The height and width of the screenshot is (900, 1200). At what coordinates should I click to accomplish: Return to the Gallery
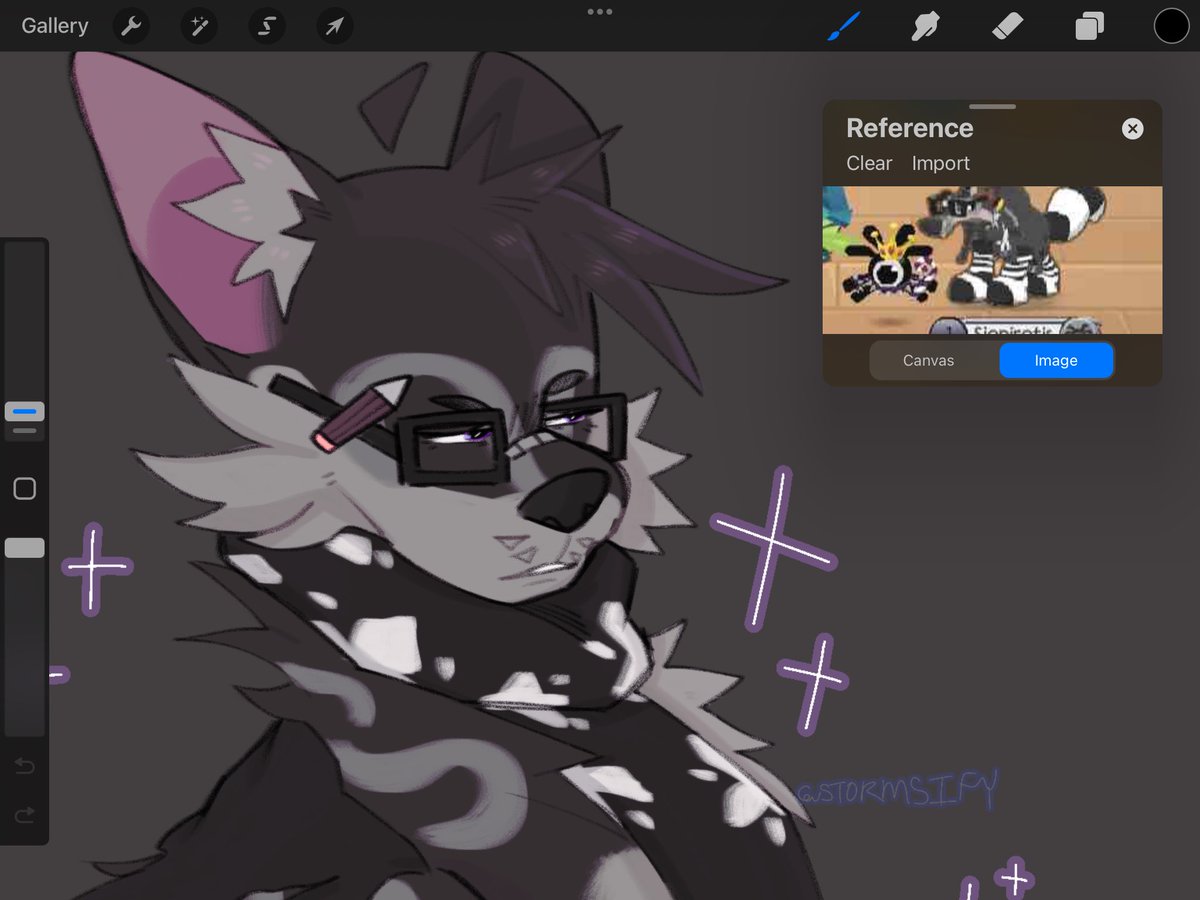(54, 26)
